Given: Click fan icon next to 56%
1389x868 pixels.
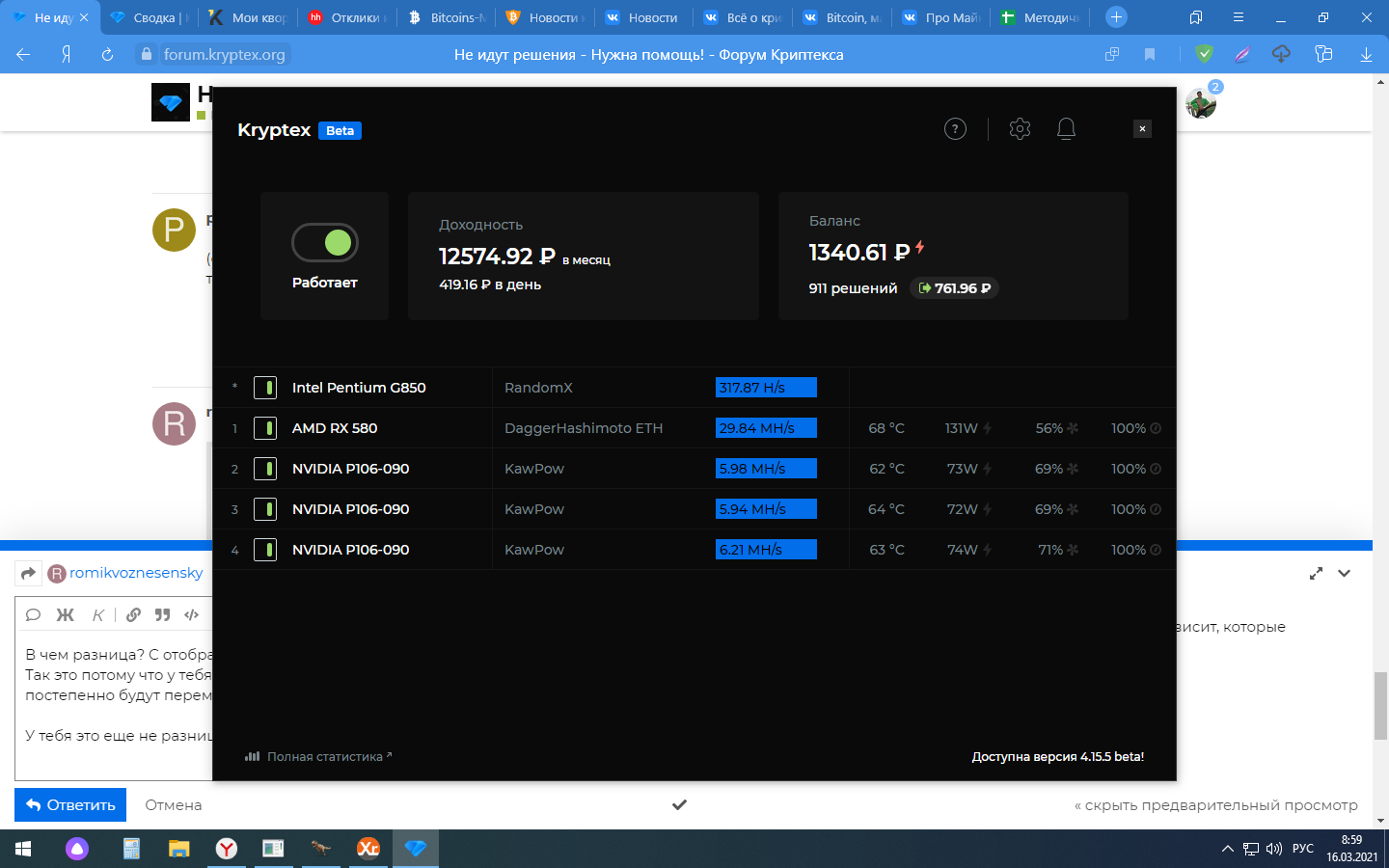Looking at the screenshot, I should (x=1073, y=428).
